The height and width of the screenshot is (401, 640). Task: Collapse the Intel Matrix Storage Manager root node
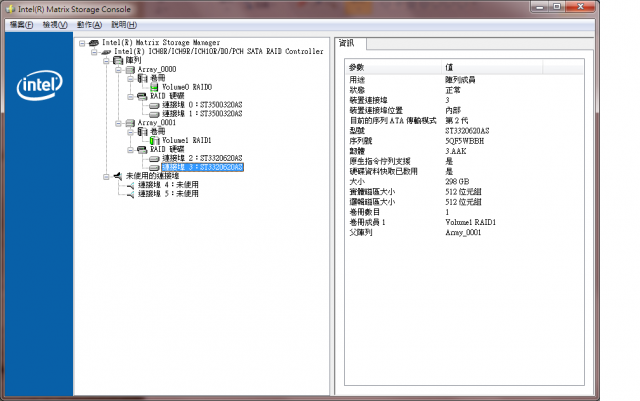[x=82, y=43]
